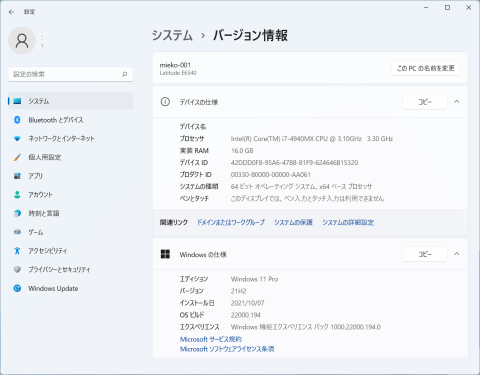
Task: Click the 2021/10/07 install date
Action: 247,303
